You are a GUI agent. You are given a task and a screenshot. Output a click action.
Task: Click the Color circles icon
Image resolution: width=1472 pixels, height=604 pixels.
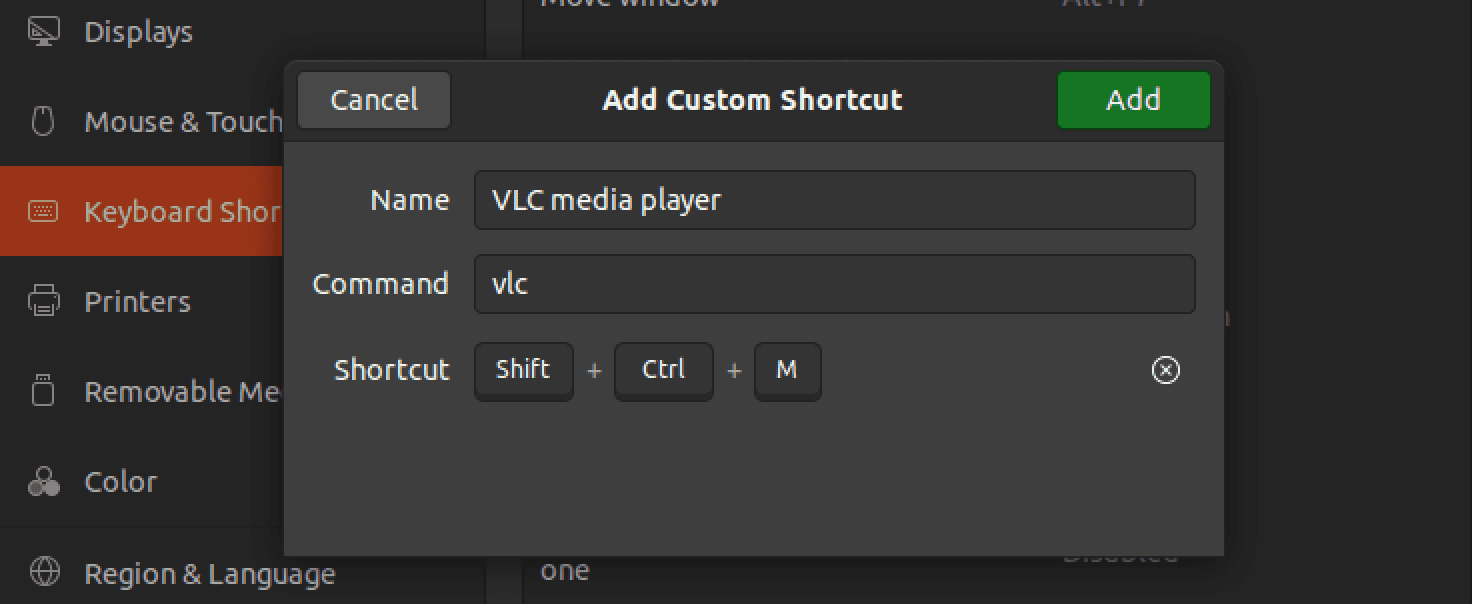pyautogui.click(x=43, y=482)
